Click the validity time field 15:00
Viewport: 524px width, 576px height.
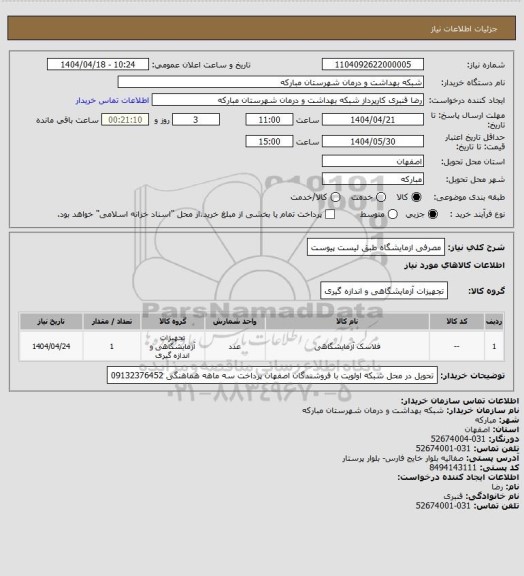click(x=269, y=141)
